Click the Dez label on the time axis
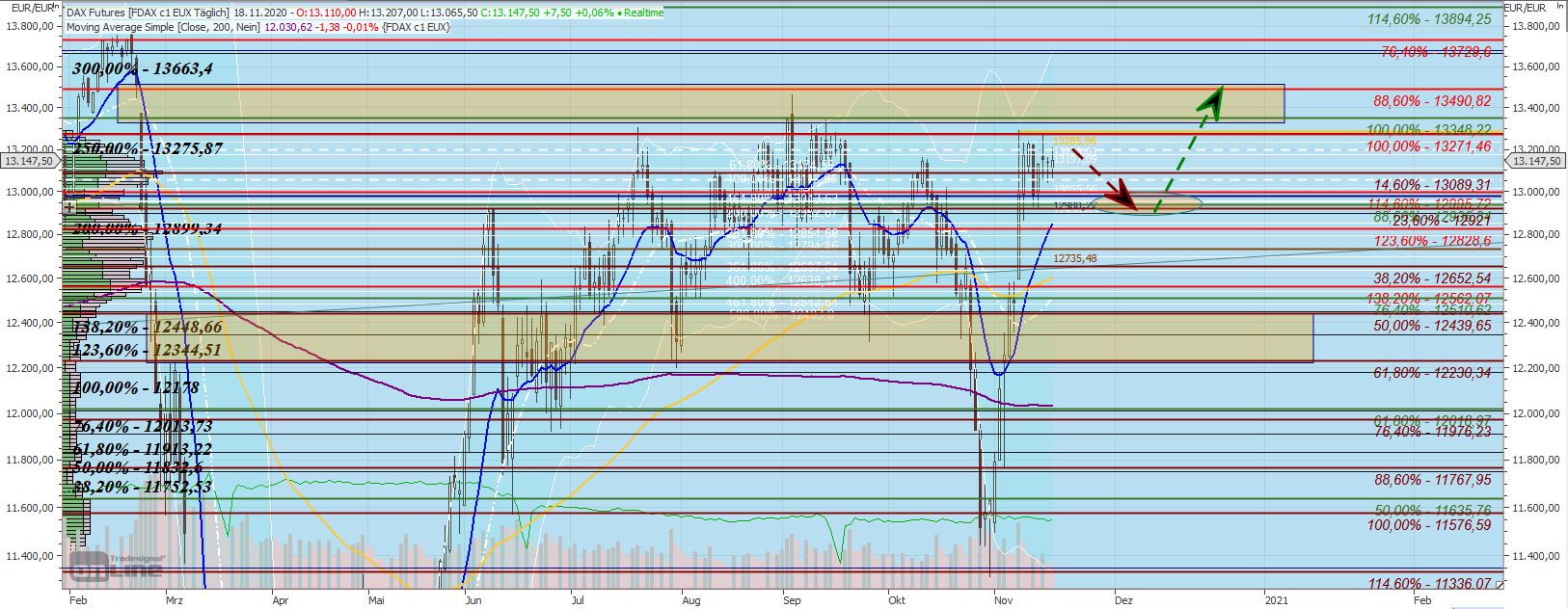This screenshot has width=1568, height=609. [1123, 599]
